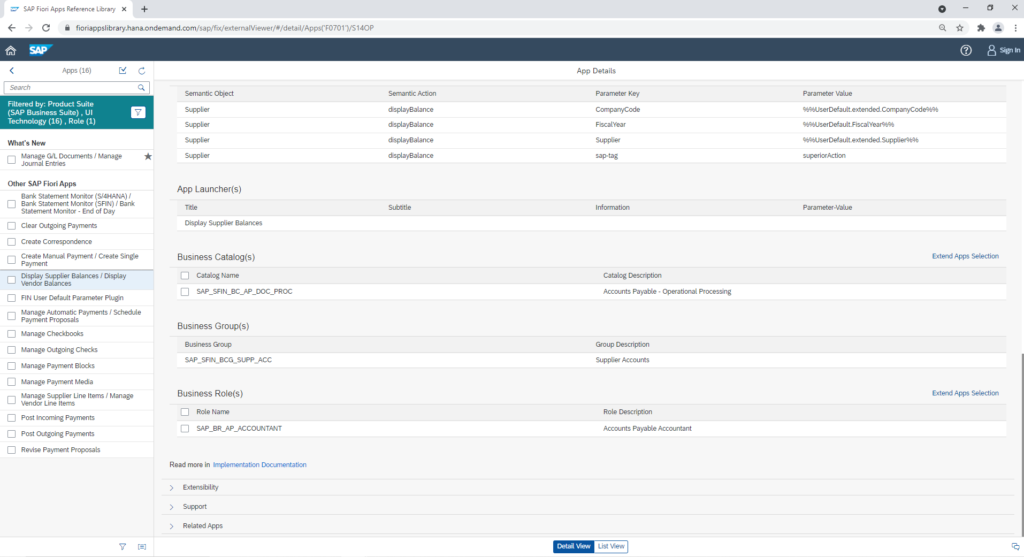Open Revise Payment Proposals in app list

[x=77, y=450]
